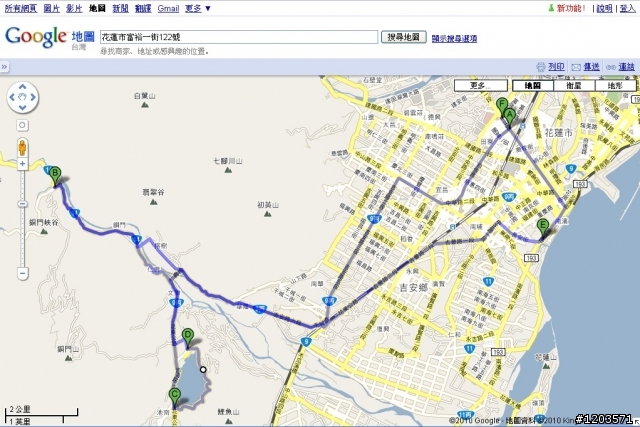Switch to 地圖 map view

tap(533, 86)
